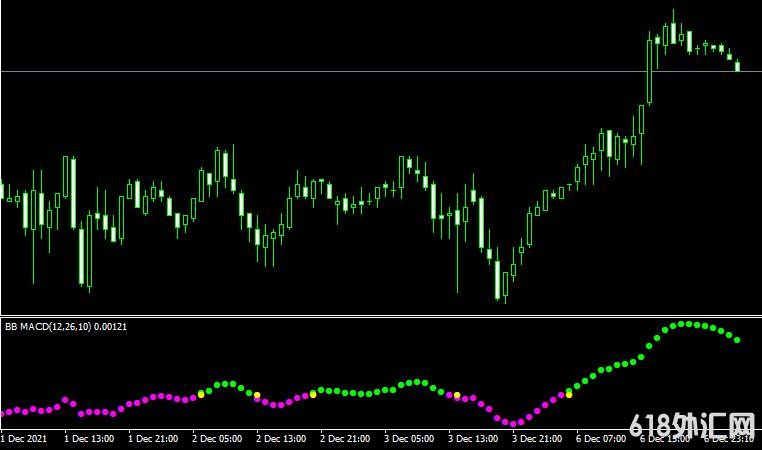Click the 2 Dec 05:00 time axis label
Screen dimensions: 762x450
(217, 438)
